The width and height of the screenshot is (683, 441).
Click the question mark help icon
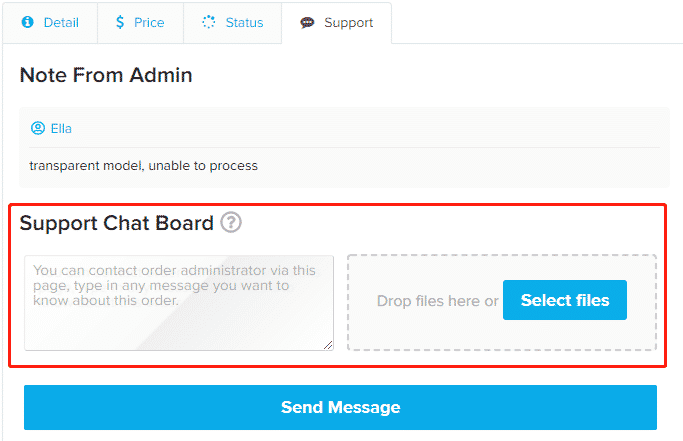click(x=231, y=222)
